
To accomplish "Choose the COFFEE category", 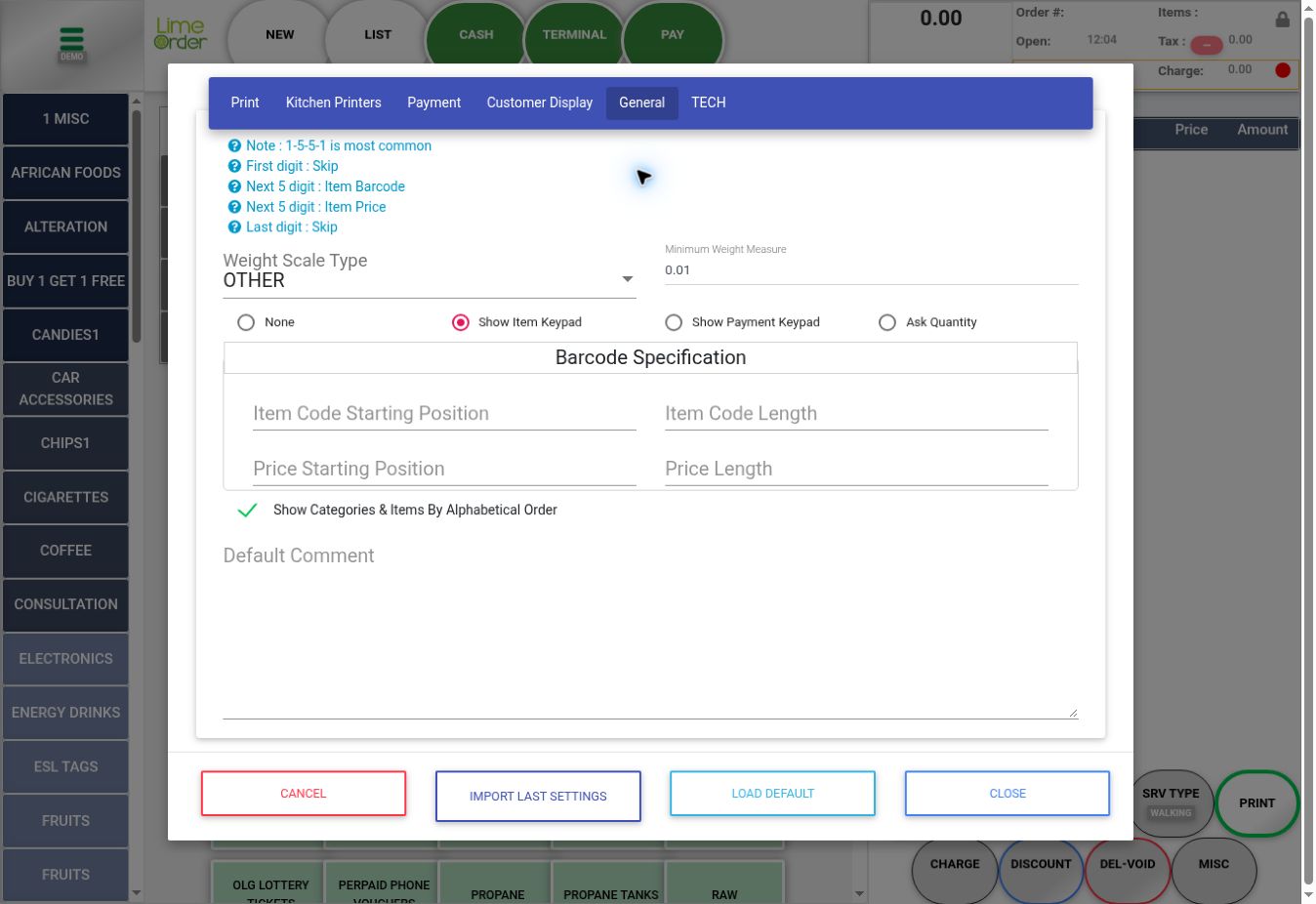I will click(65, 551).
